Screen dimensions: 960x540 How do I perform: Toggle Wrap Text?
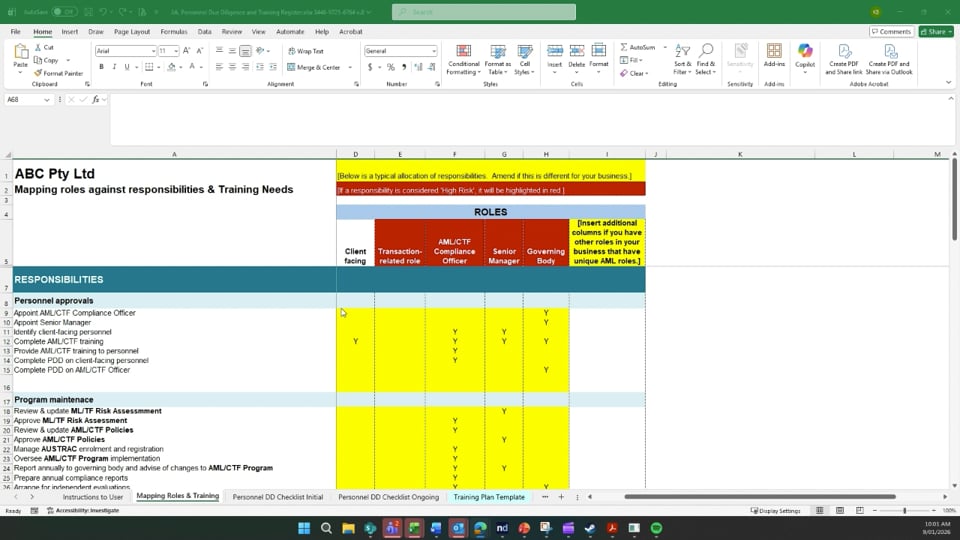pyautogui.click(x=306, y=51)
